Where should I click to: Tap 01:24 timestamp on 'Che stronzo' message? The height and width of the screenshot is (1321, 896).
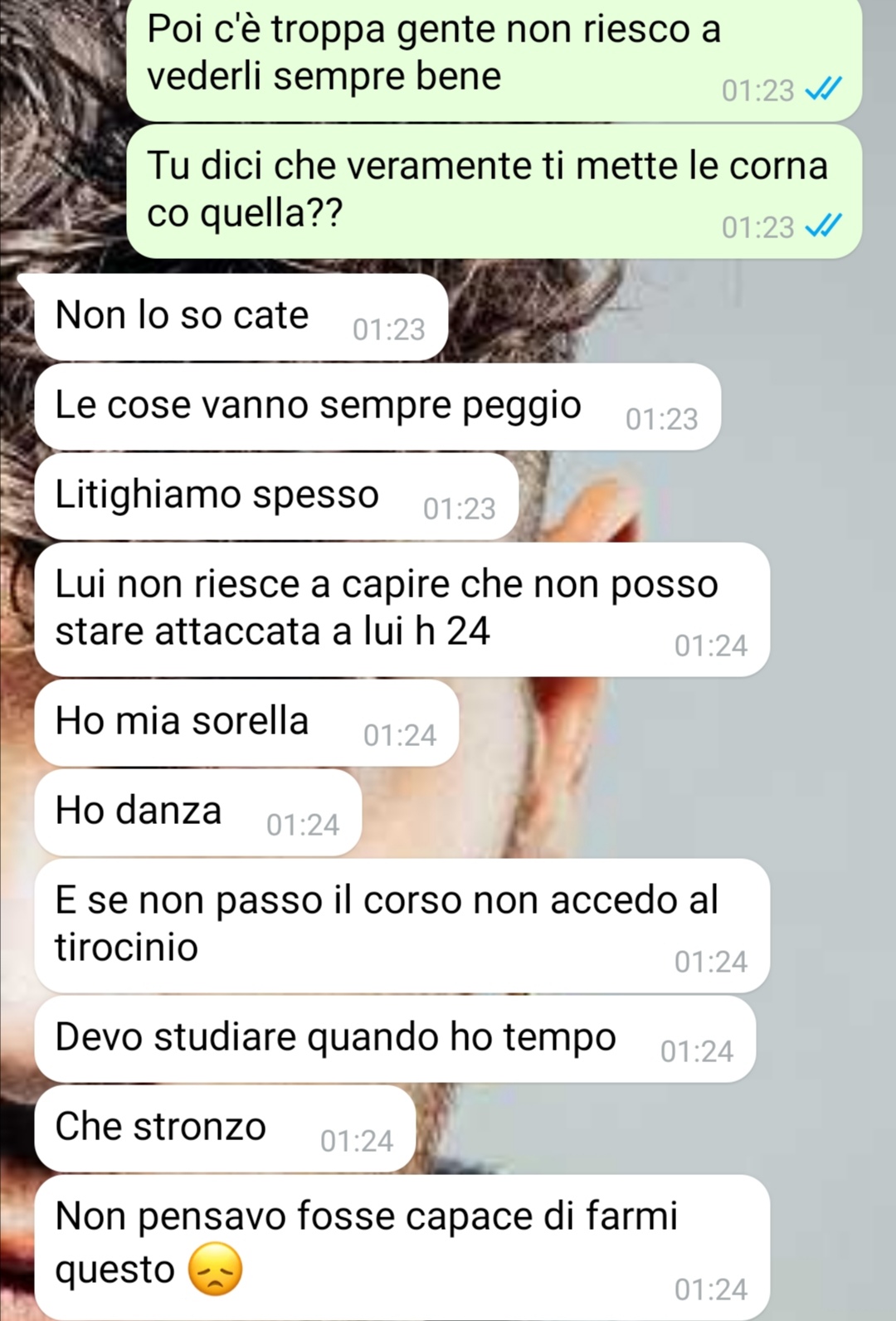coord(357,1142)
